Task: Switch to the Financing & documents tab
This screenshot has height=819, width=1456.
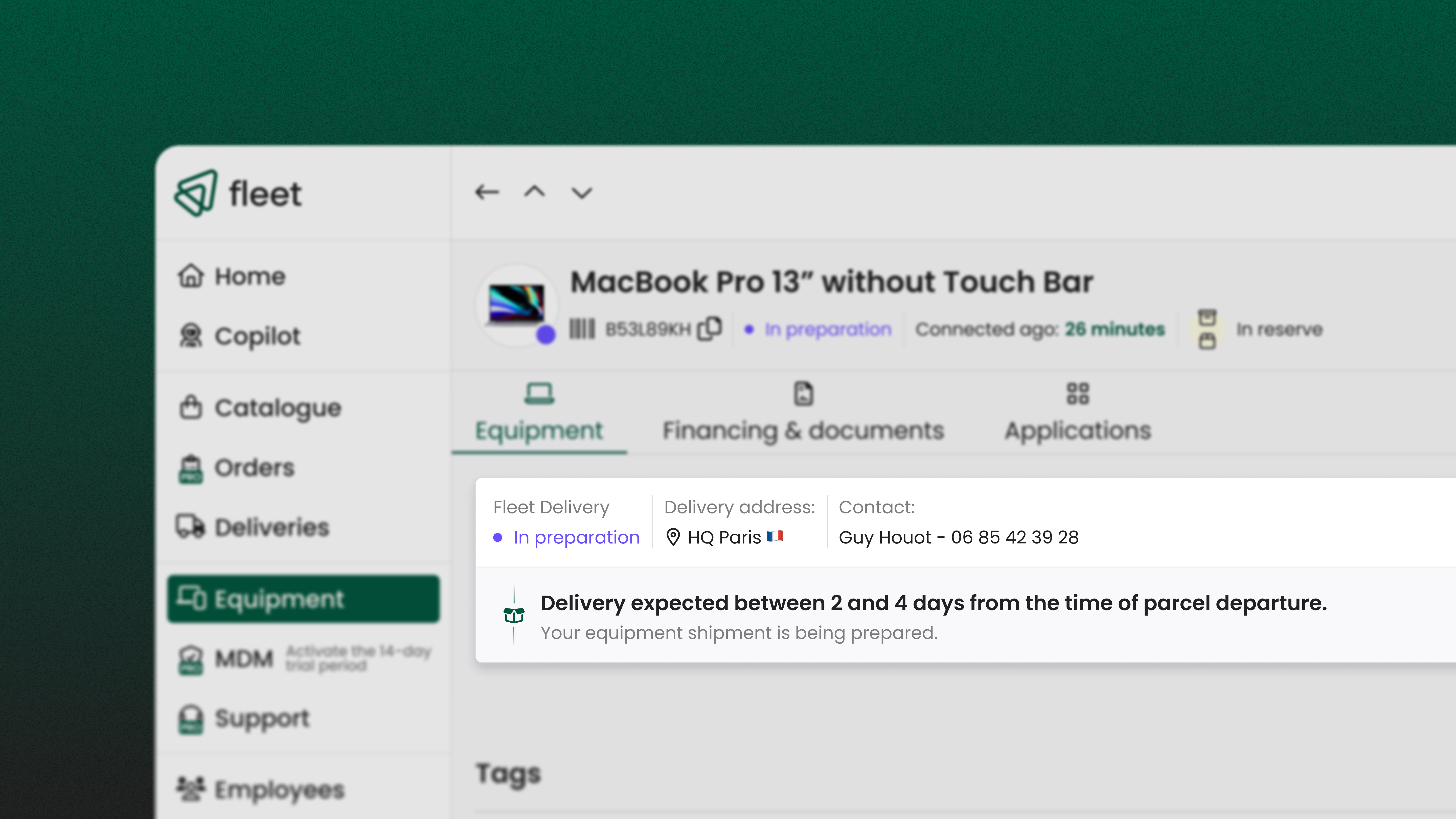Action: [x=803, y=431]
